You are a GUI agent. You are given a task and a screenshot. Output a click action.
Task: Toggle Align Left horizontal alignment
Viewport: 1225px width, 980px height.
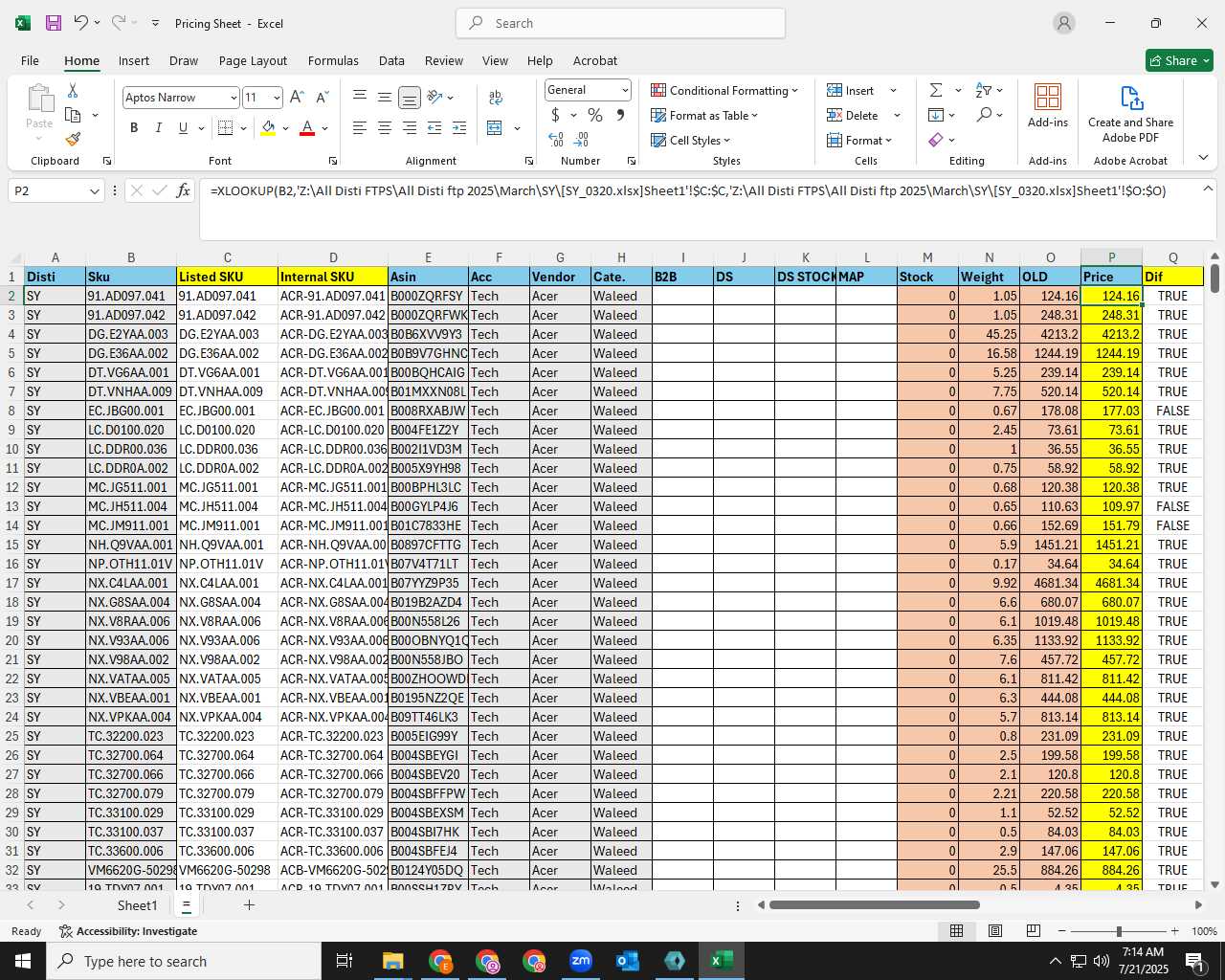point(360,128)
